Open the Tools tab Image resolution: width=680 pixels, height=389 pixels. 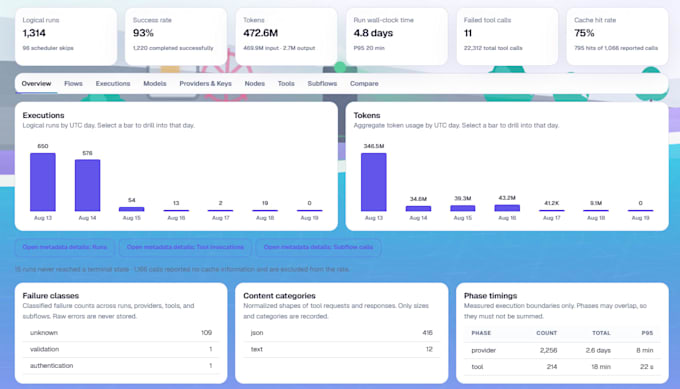(x=286, y=83)
